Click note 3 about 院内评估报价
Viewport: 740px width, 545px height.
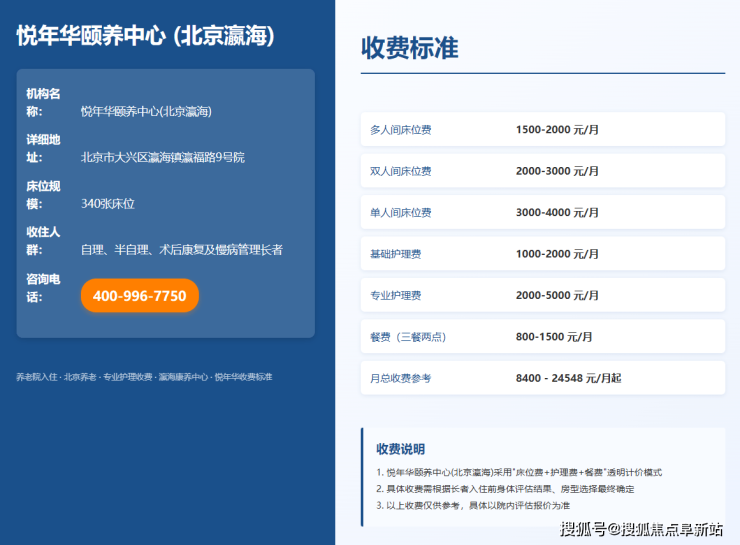(x=473, y=505)
